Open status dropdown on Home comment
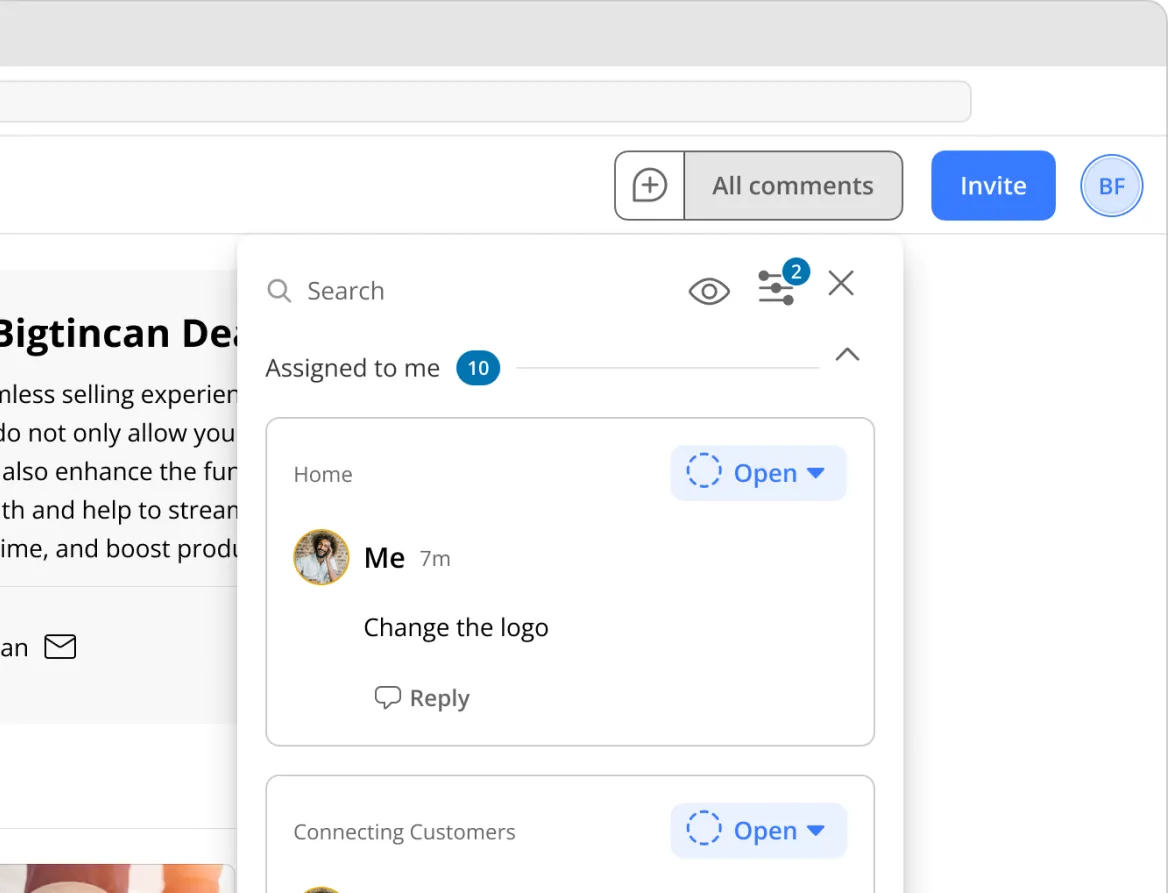The height and width of the screenshot is (893, 1168). tap(758, 473)
